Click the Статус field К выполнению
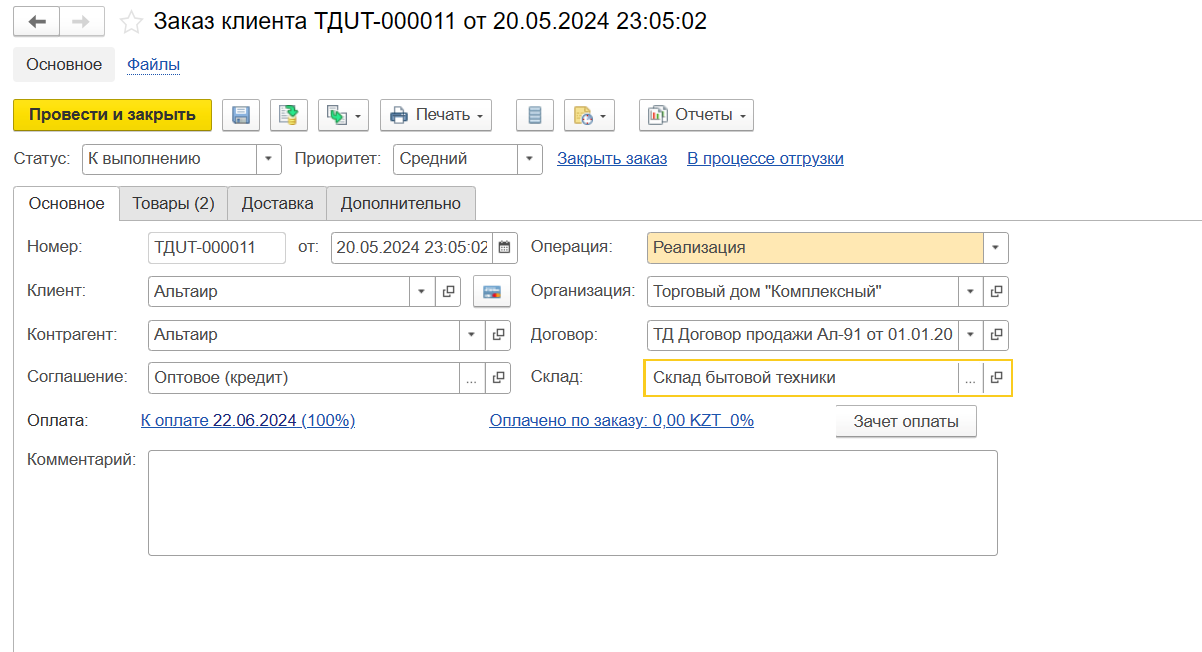This screenshot has height=652, width=1202. pos(170,159)
